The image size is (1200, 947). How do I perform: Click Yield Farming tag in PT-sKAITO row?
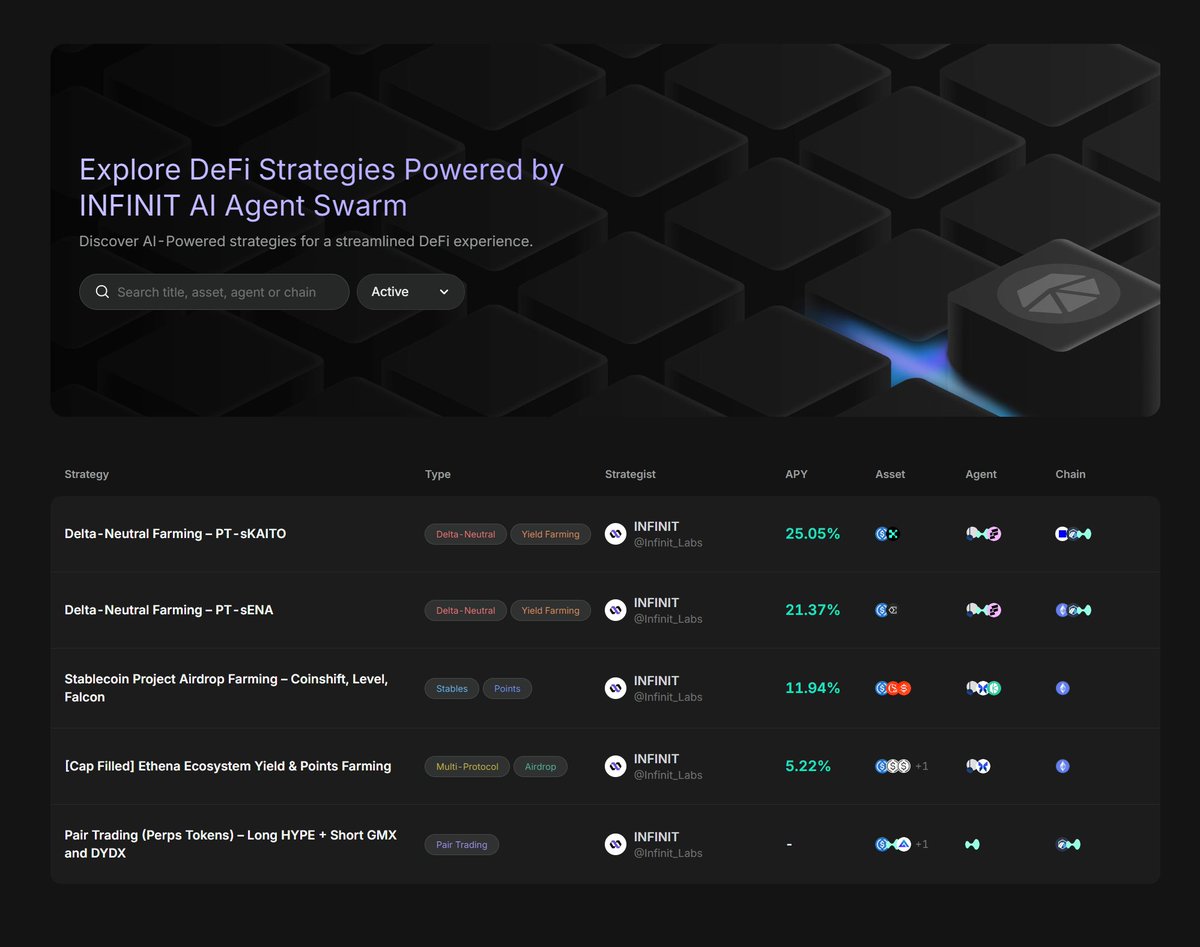point(550,534)
